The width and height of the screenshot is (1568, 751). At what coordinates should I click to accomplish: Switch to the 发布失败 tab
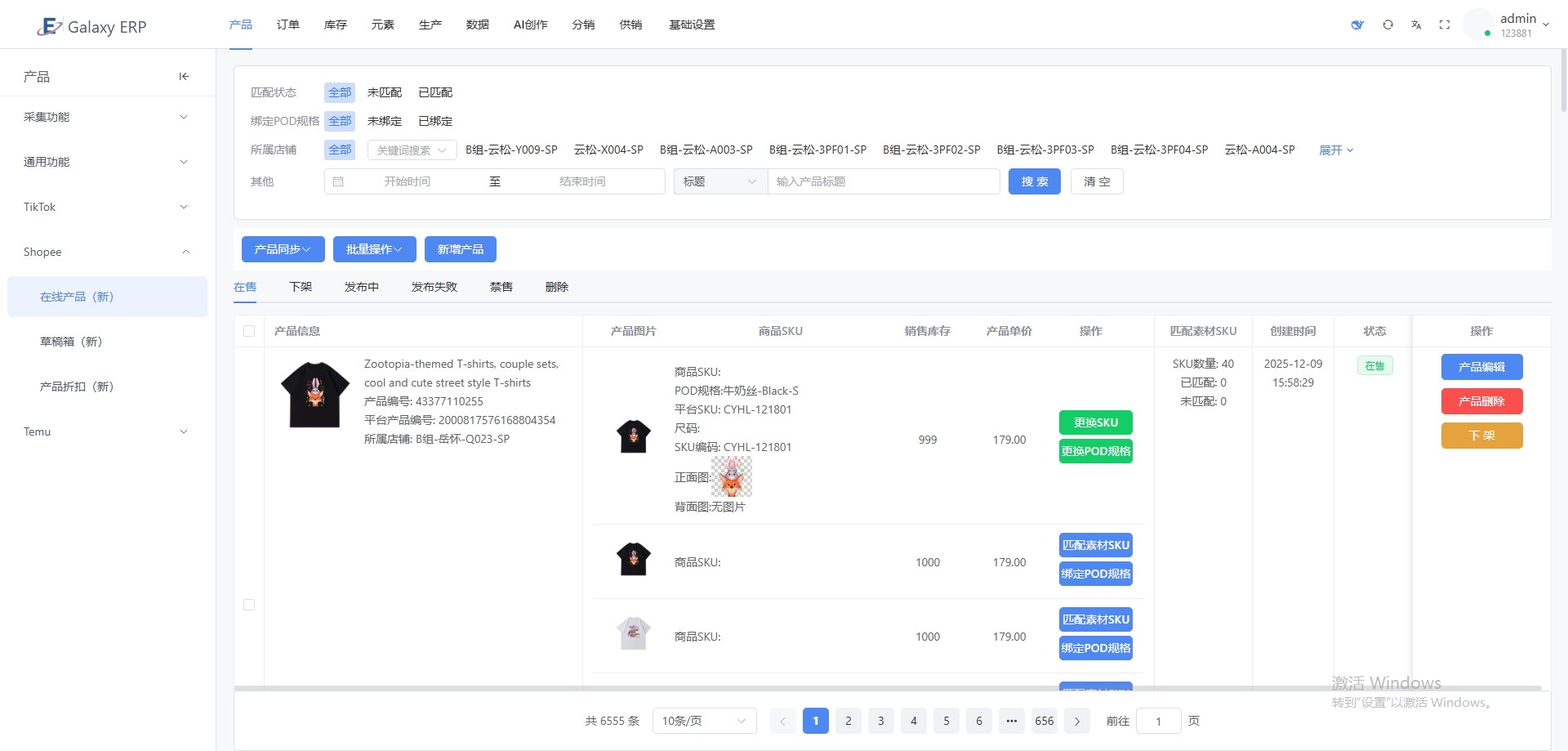pyautogui.click(x=434, y=287)
